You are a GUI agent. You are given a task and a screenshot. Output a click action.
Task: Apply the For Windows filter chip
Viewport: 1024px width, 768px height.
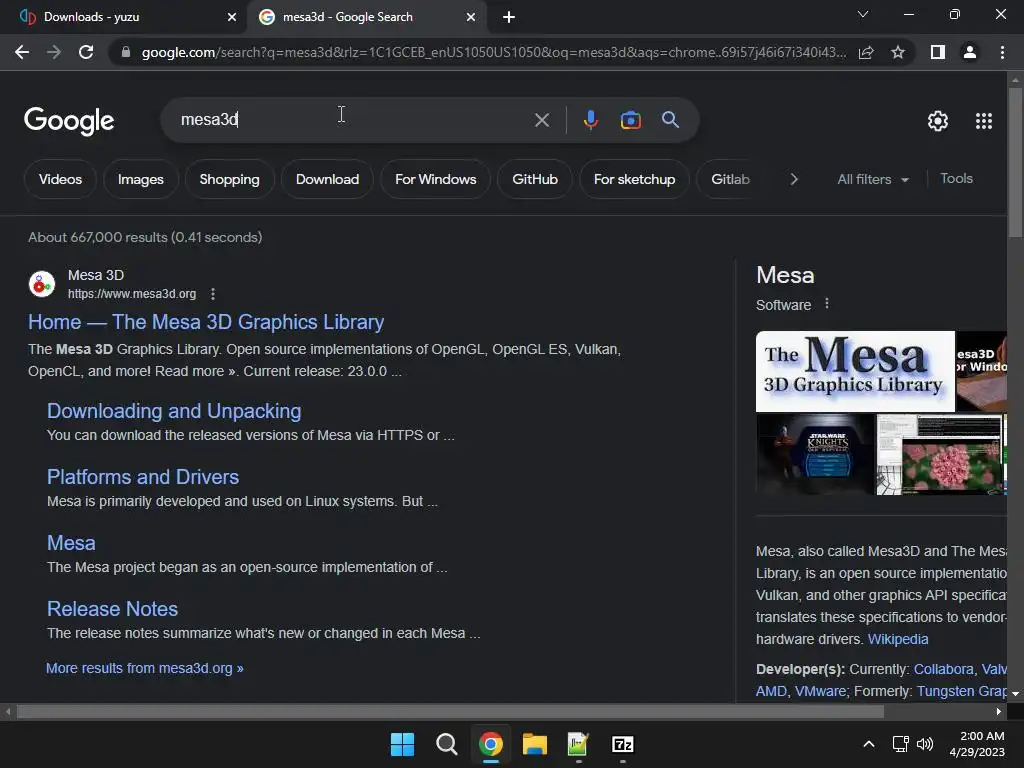436,179
